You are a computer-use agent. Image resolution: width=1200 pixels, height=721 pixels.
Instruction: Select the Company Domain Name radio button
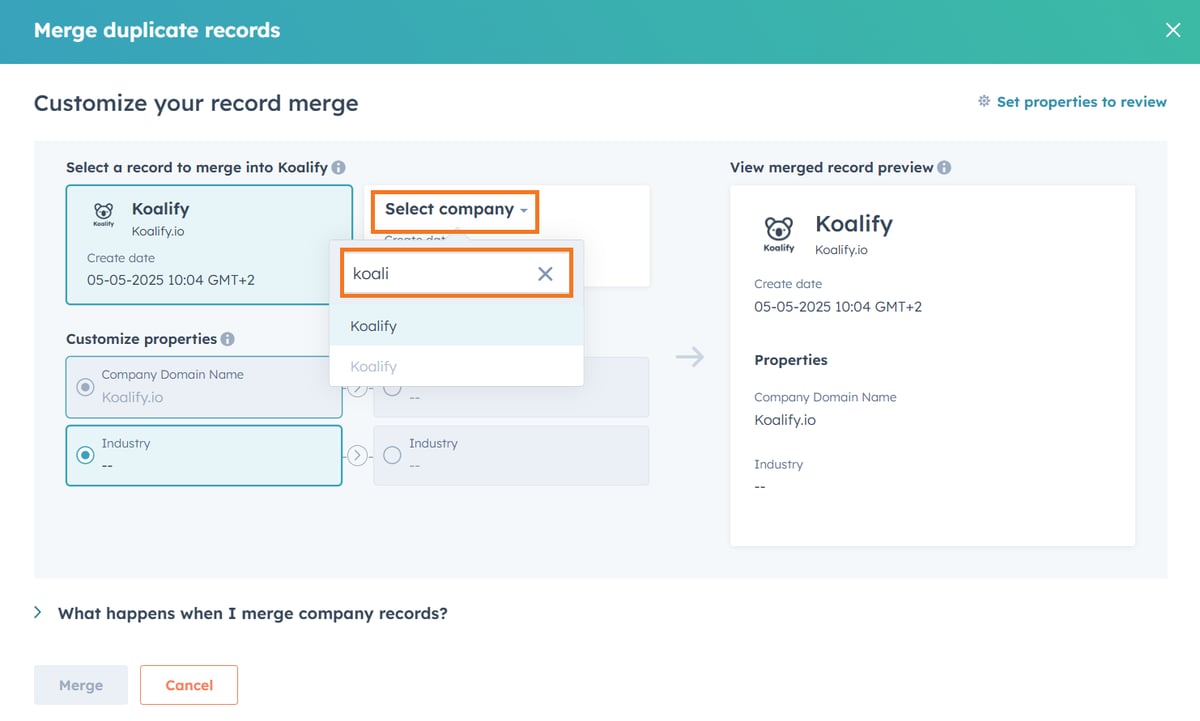pos(85,387)
